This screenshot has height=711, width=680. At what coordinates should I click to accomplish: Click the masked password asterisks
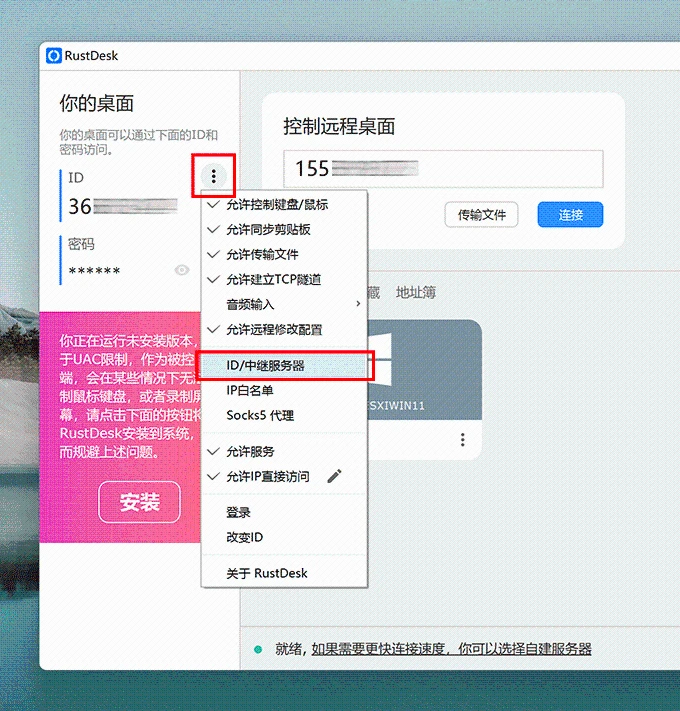tap(94, 271)
